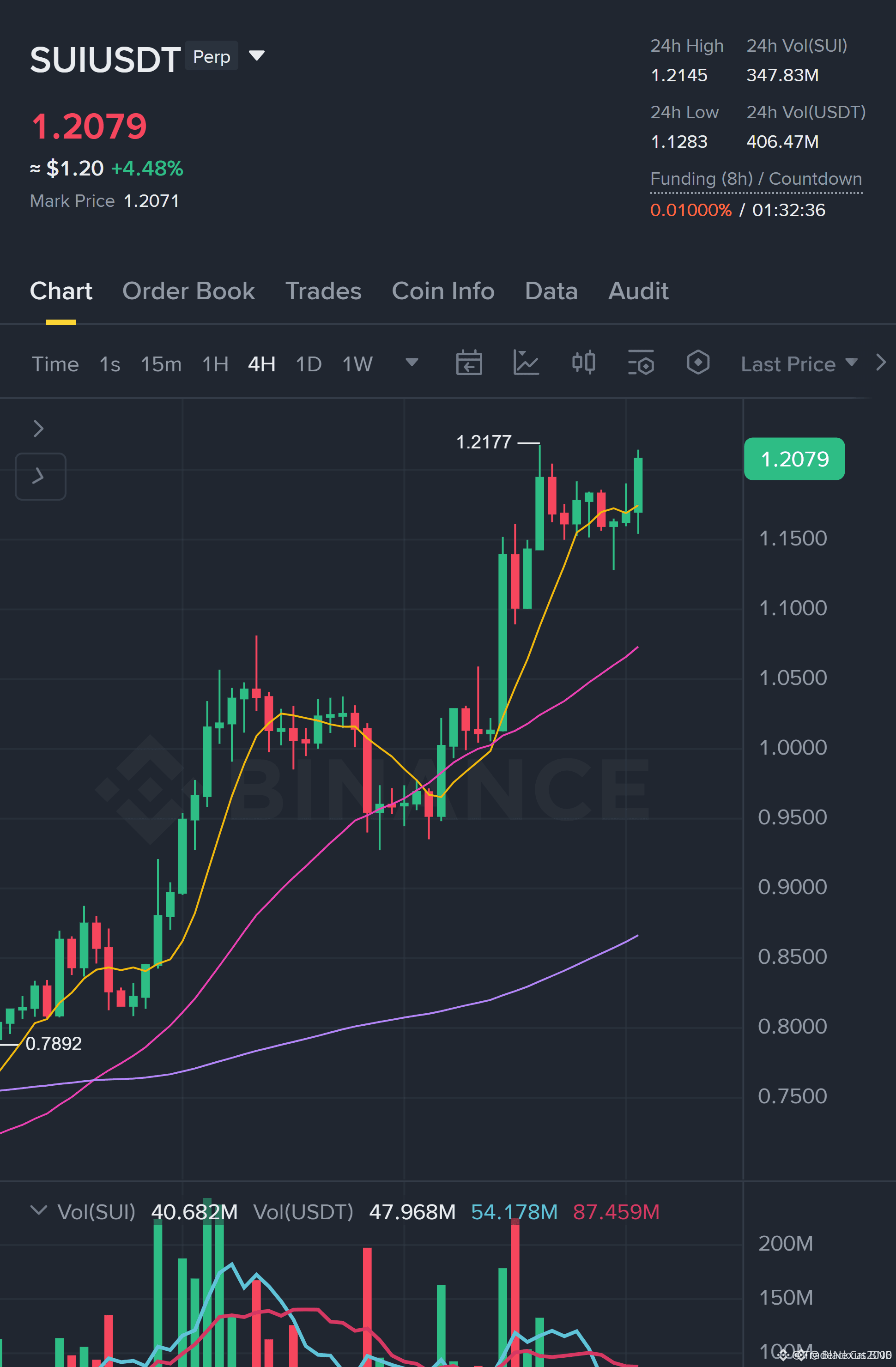The width and height of the screenshot is (896, 1367).
Task: Expand the boxed side drawing-tools arrow
Action: 40,476
